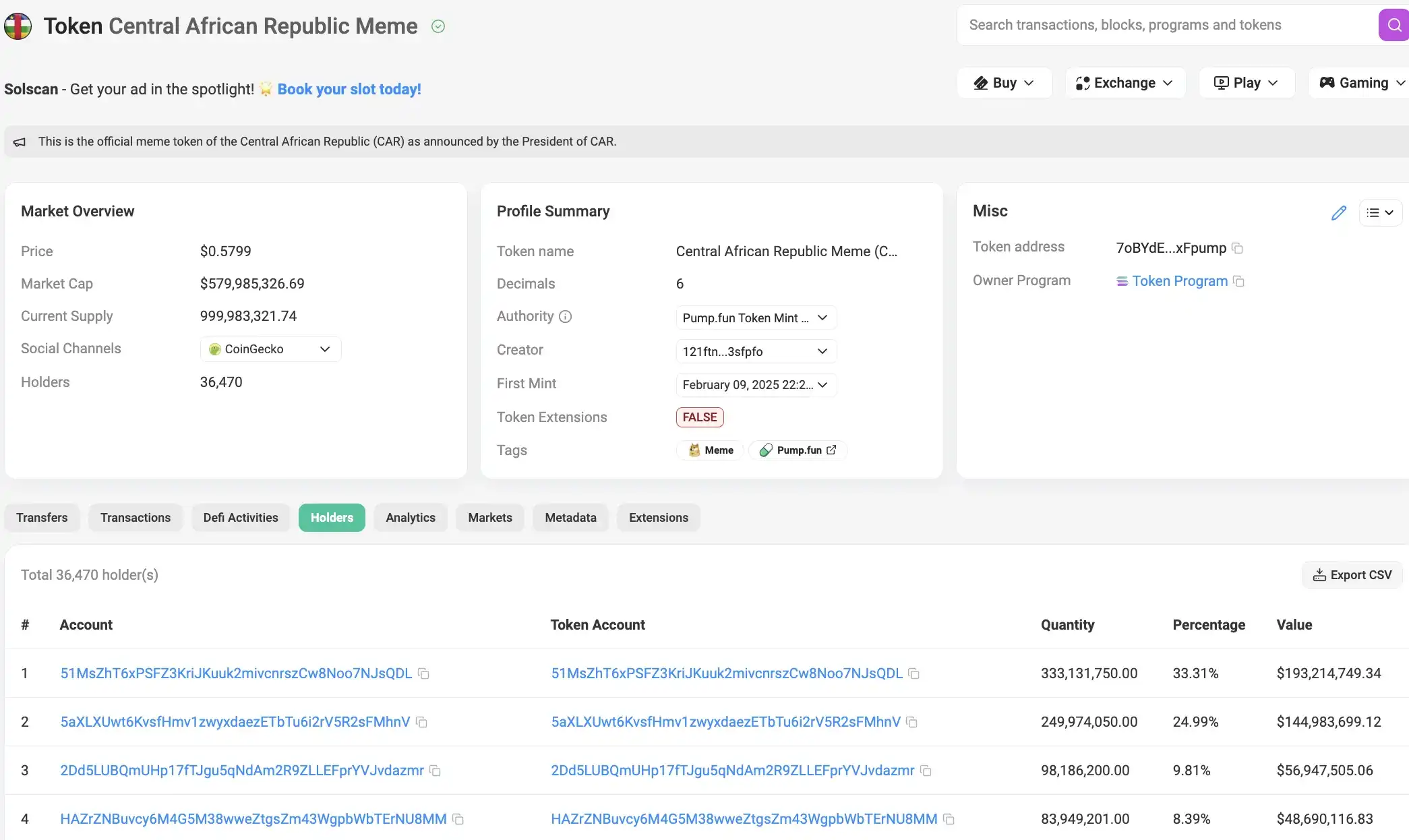Switch to the Analytics tab
This screenshot has height=840, width=1409.
point(410,517)
